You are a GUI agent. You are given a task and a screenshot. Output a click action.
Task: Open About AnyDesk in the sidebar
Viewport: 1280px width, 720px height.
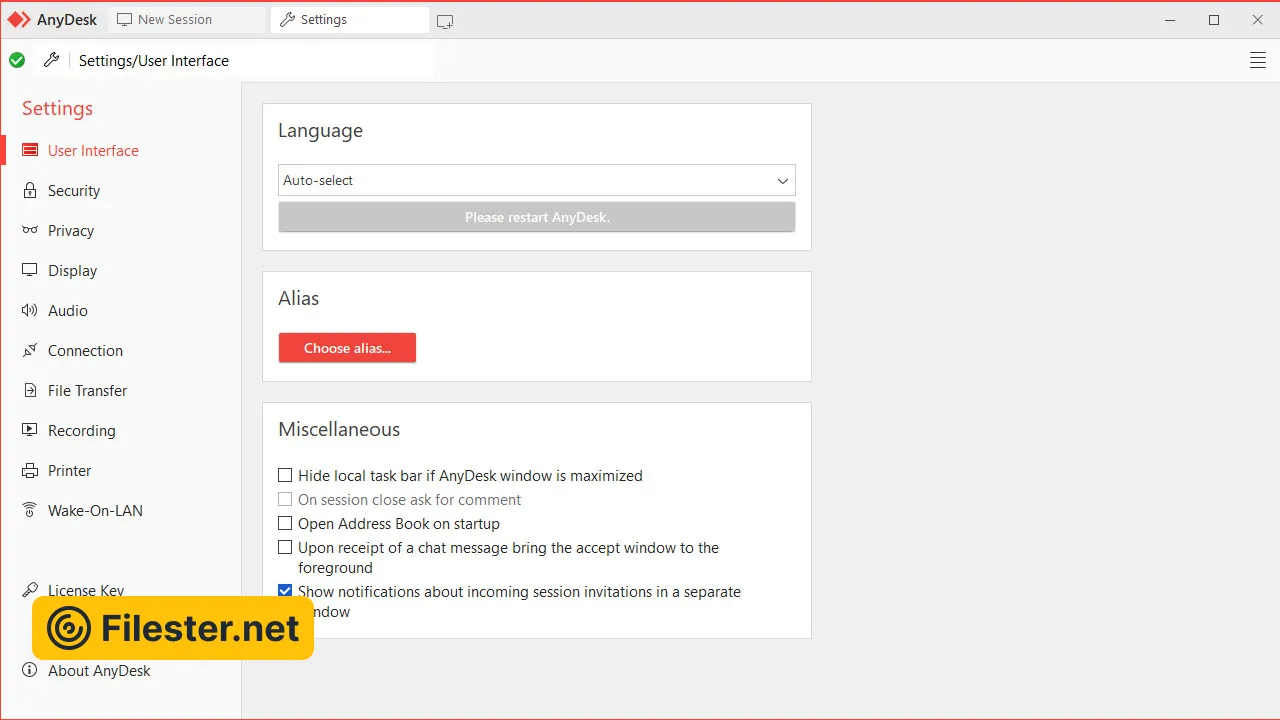[x=99, y=671]
